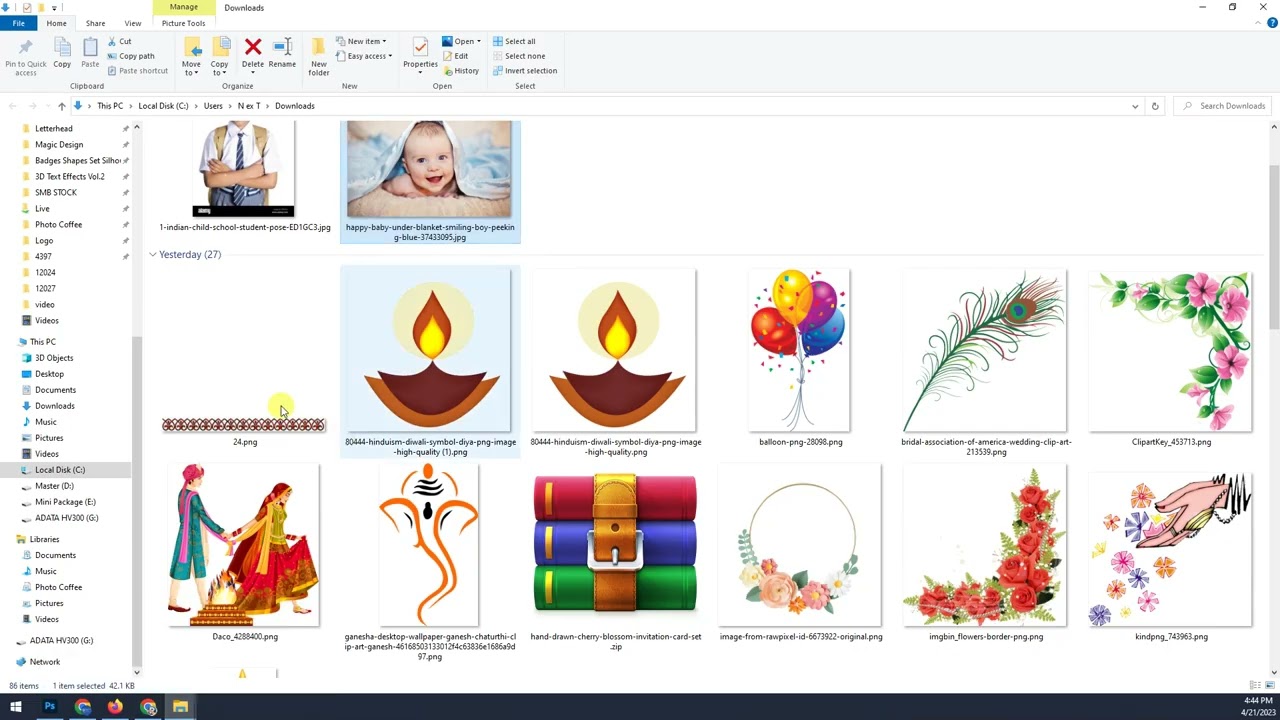Expand the address bar history dropdown
The image size is (1280, 720).
[x=1134, y=106]
